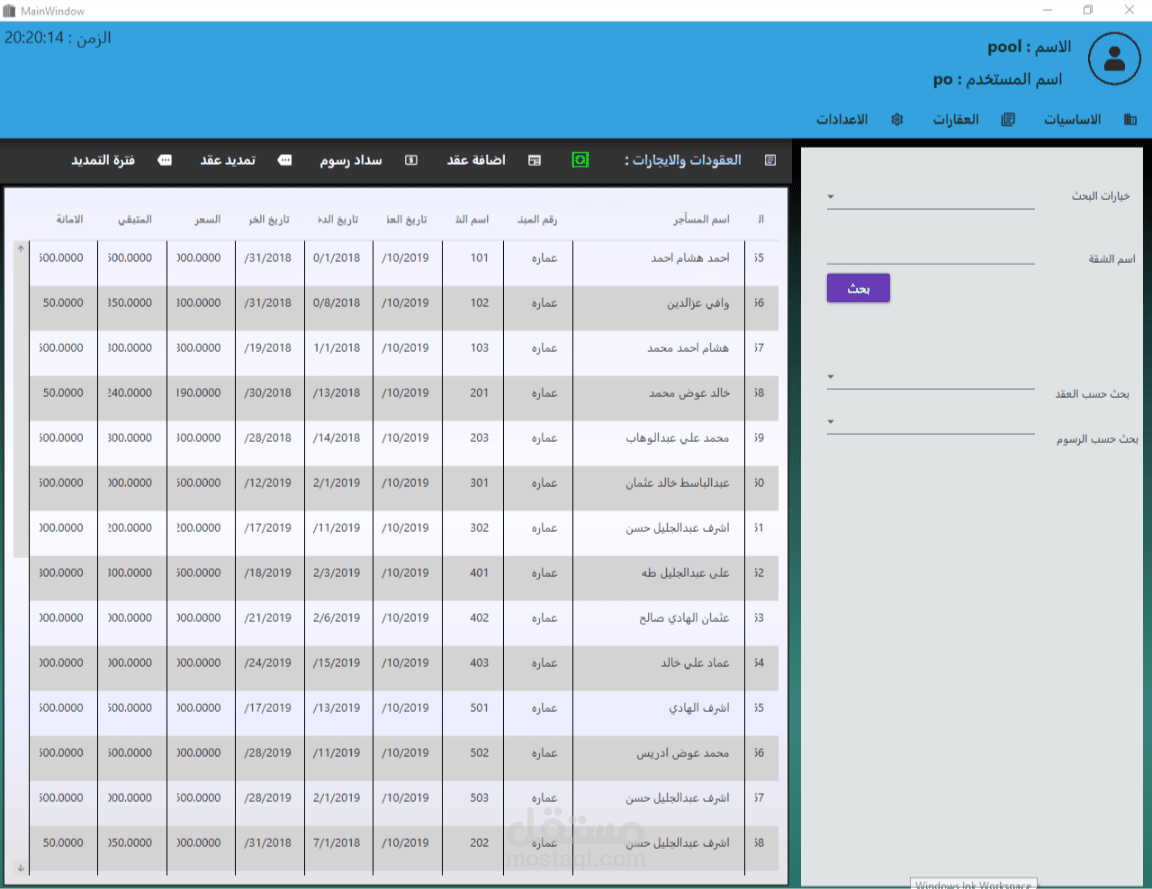Open the بحث حسب العقد dropdown
This screenshot has width=1152, height=889.
point(930,377)
